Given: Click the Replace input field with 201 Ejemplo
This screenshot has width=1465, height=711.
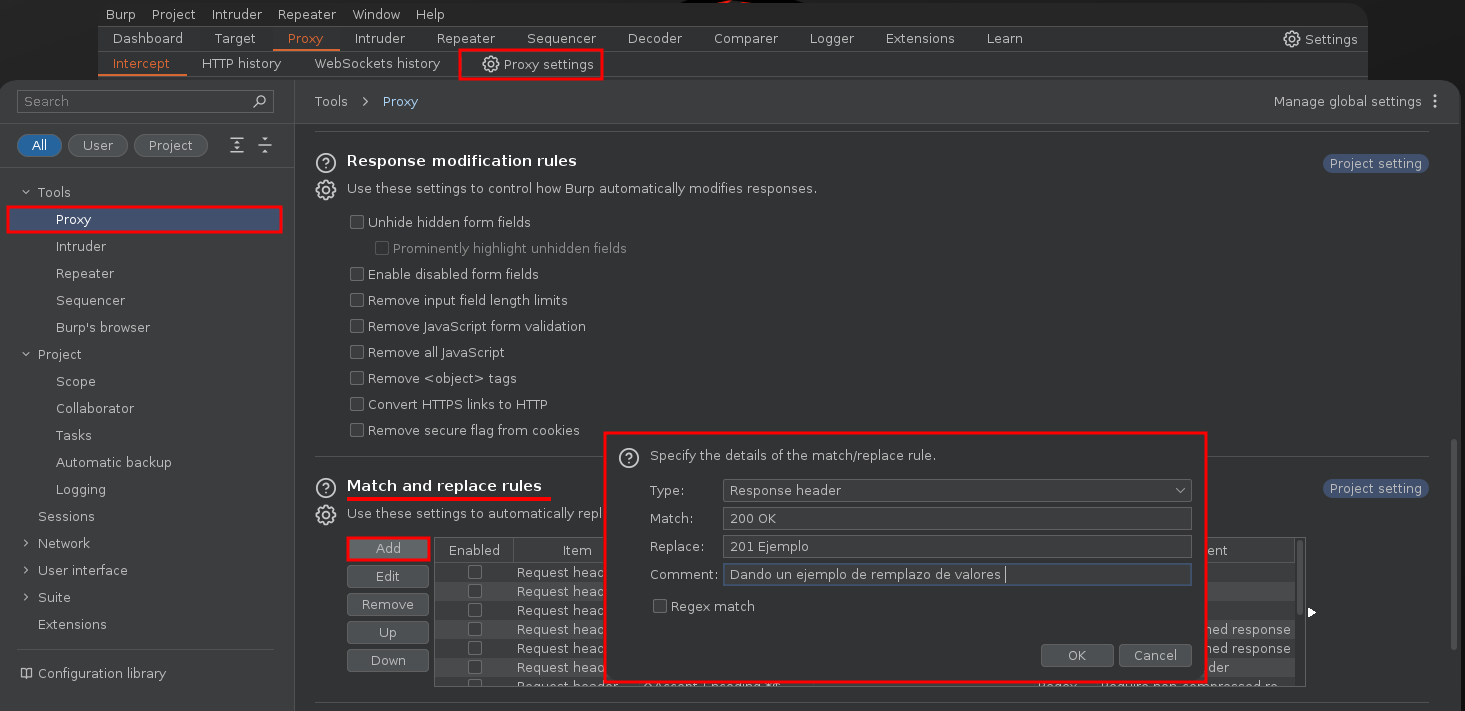Looking at the screenshot, I should coord(956,546).
